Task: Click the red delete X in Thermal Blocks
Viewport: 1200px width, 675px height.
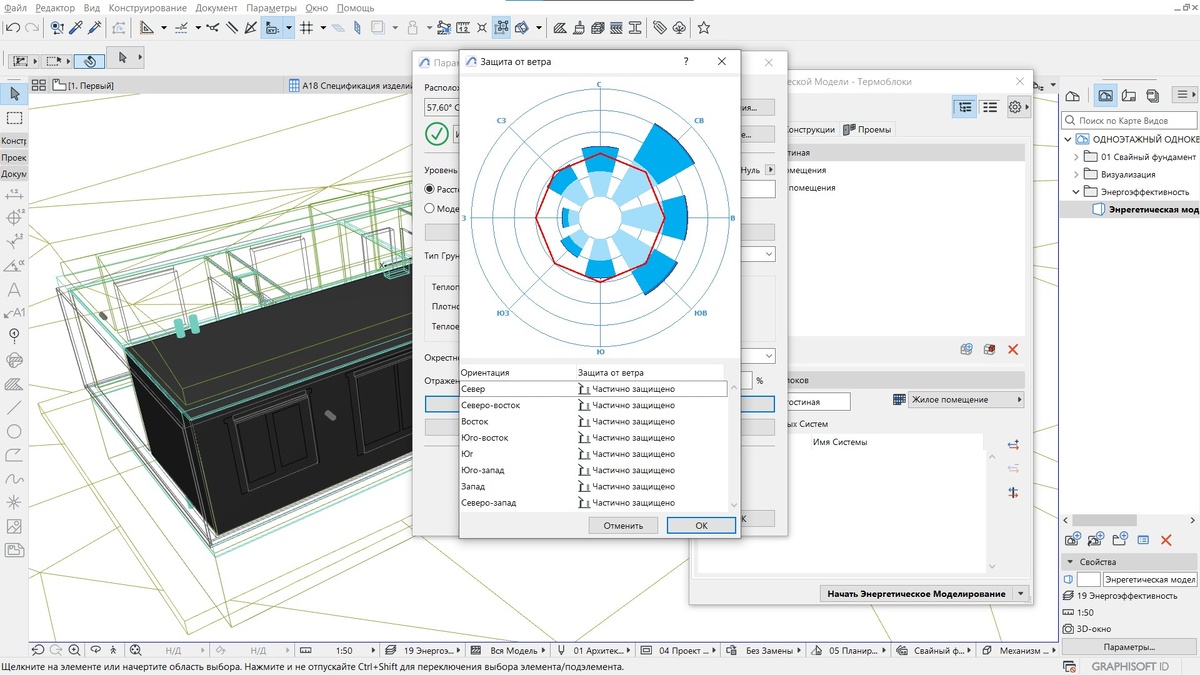Action: pos(1013,349)
